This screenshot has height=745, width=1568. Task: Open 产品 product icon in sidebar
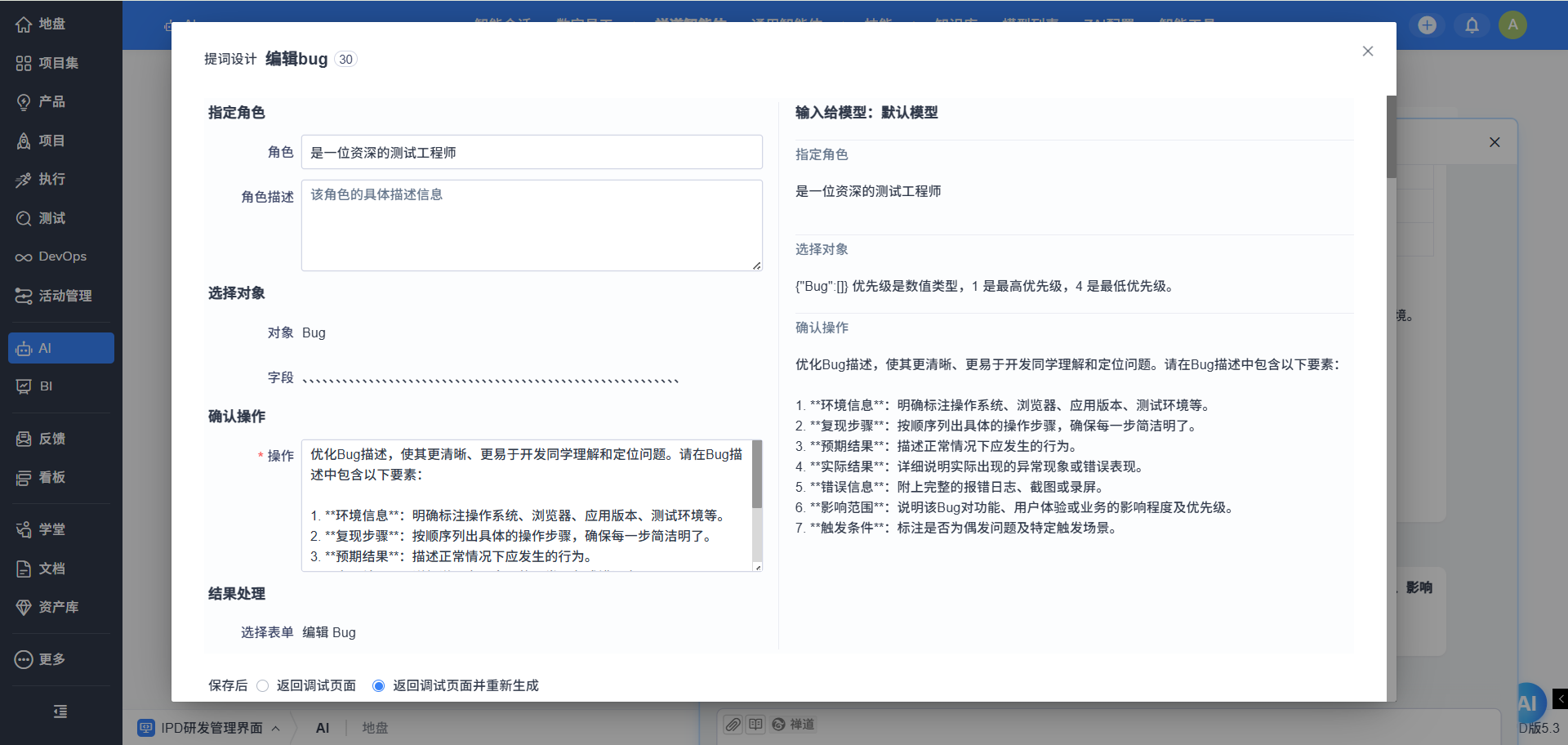(24, 102)
